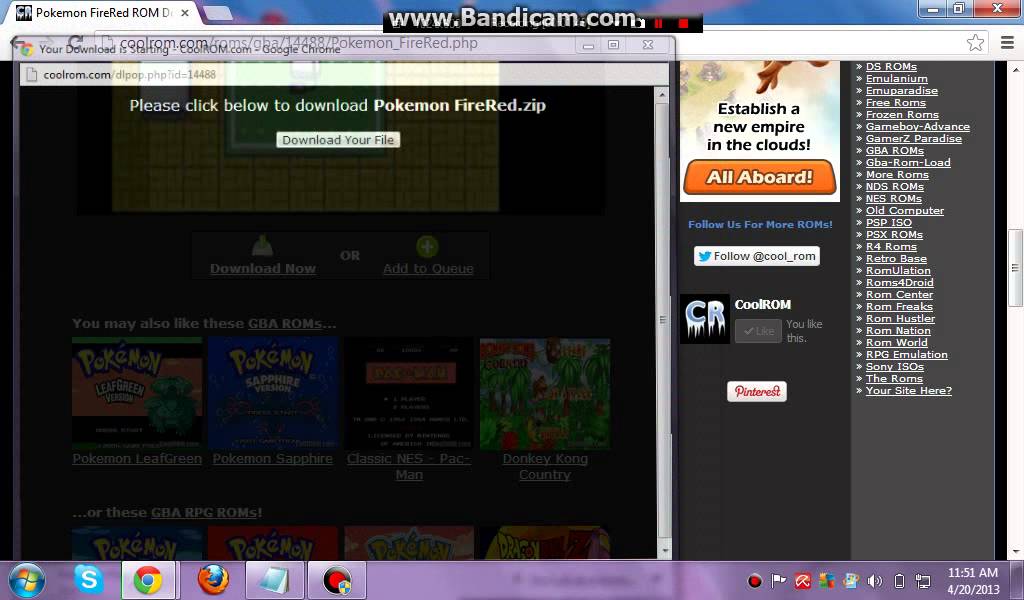Open the Bandicam recorder taskbar icon
The height and width of the screenshot is (600, 1024).
[336, 580]
